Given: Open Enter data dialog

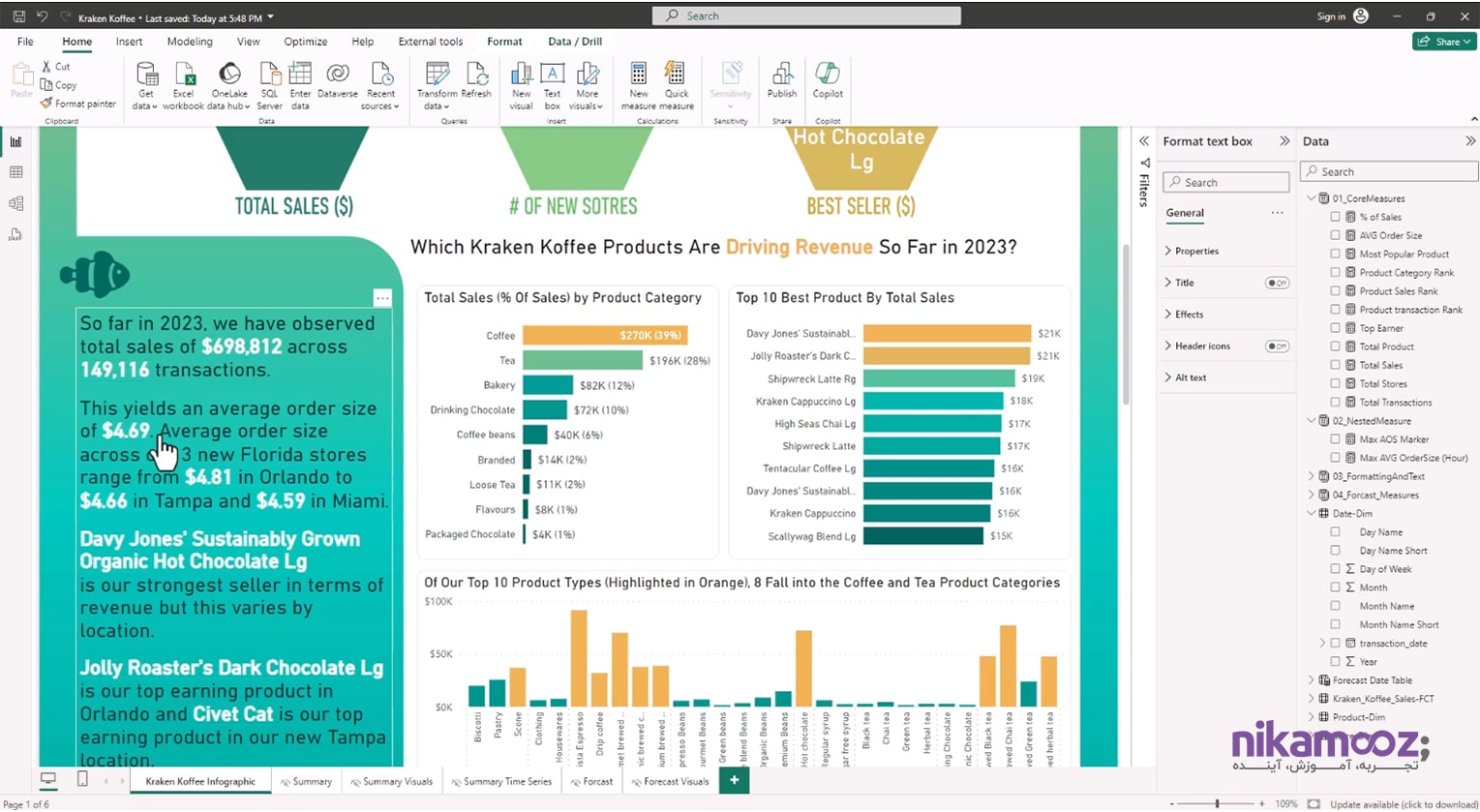Looking at the screenshot, I should (300, 85).
